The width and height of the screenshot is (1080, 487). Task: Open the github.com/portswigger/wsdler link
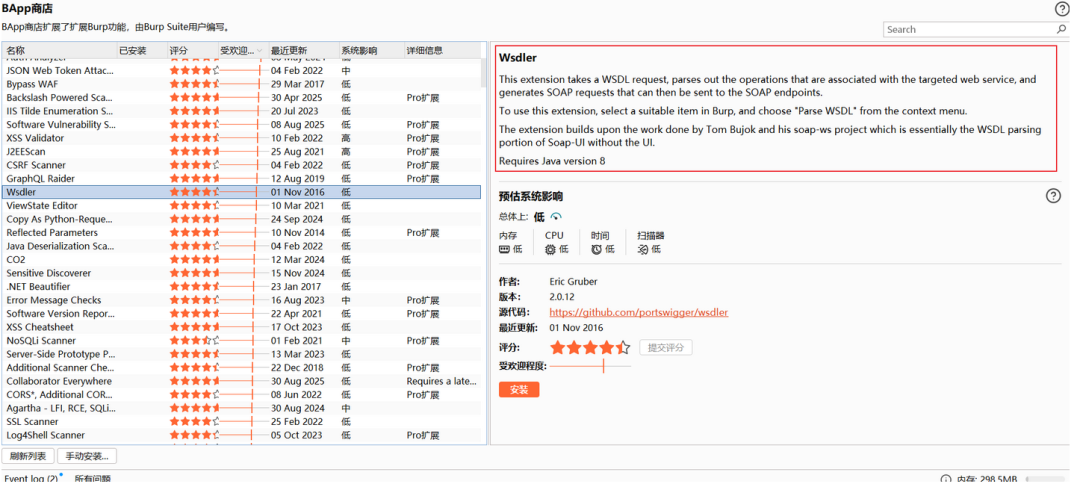tap(638, 313)
